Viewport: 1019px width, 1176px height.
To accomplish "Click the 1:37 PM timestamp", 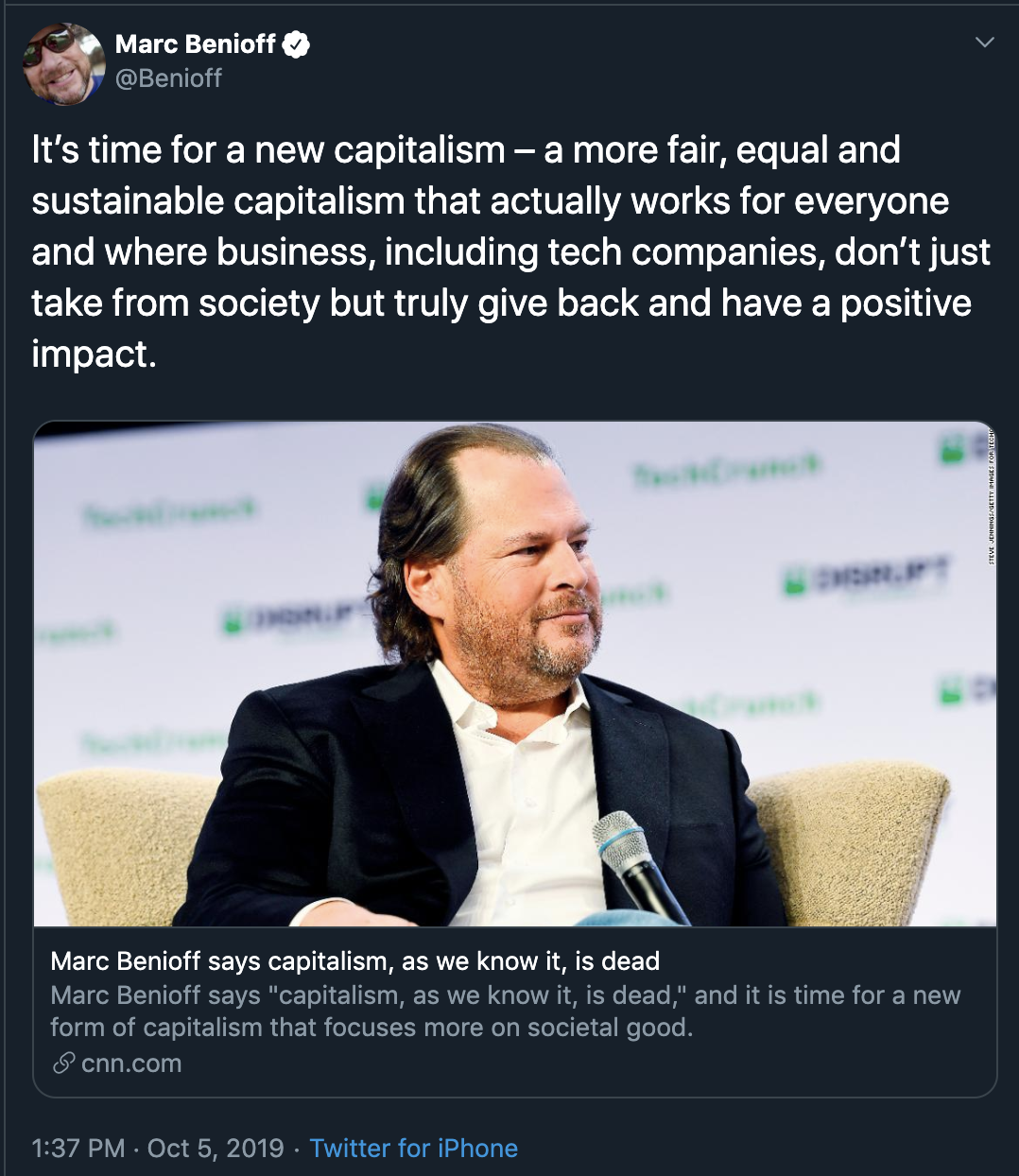I will (x=78, y=1148).
